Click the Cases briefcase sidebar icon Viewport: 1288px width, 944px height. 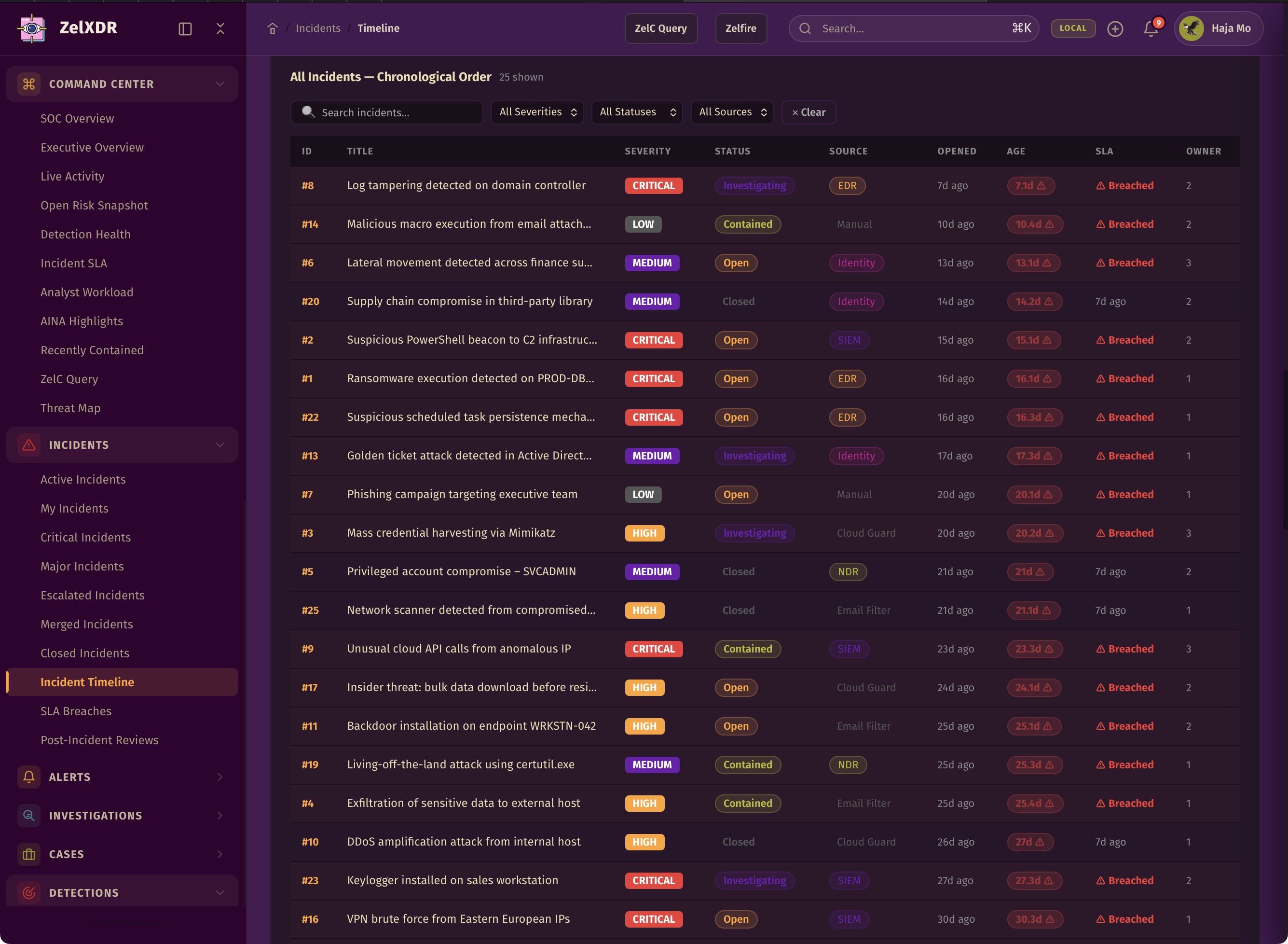coord(28,854)
